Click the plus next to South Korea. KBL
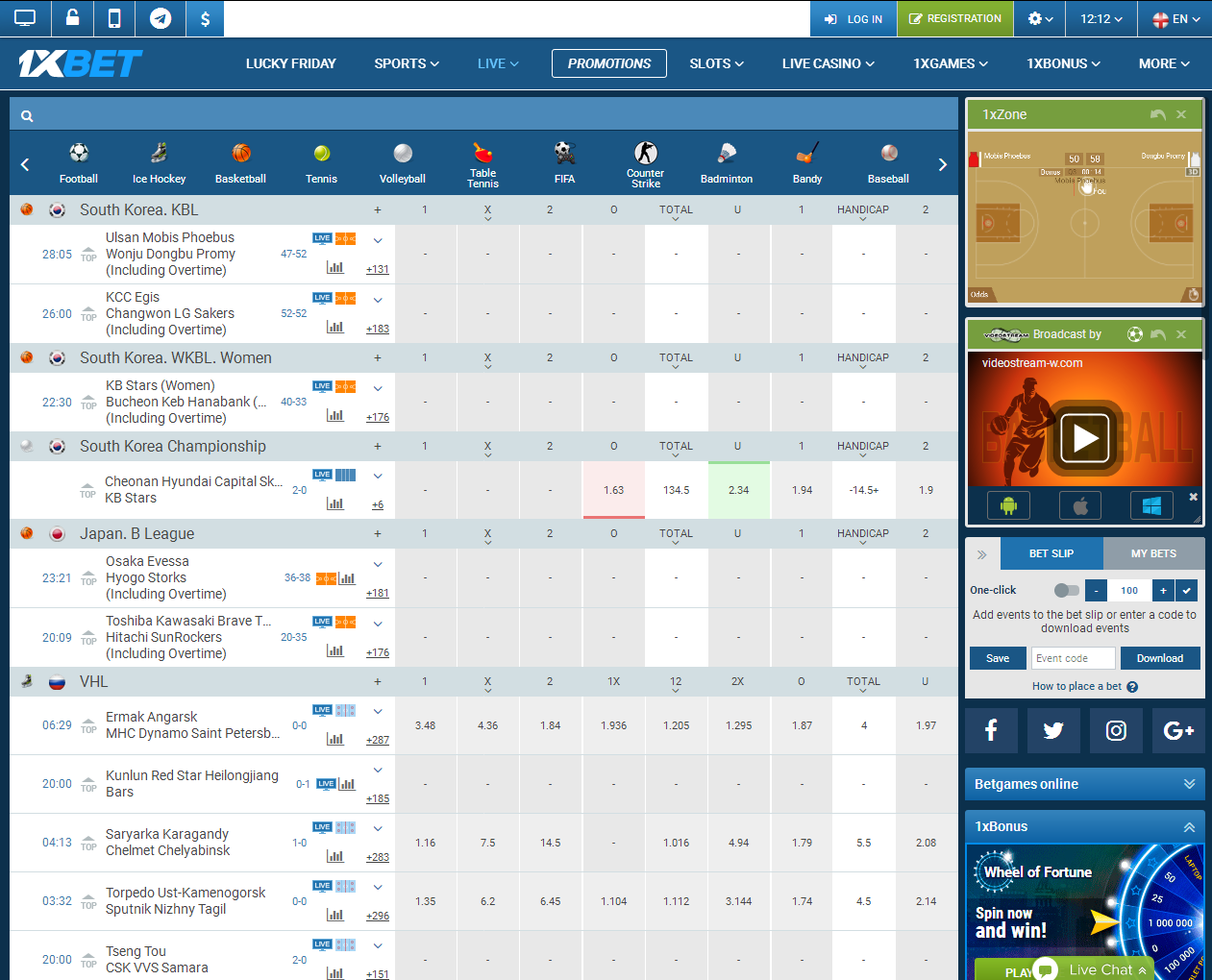The image size is (1212, 980). click(x=378, y=210)
